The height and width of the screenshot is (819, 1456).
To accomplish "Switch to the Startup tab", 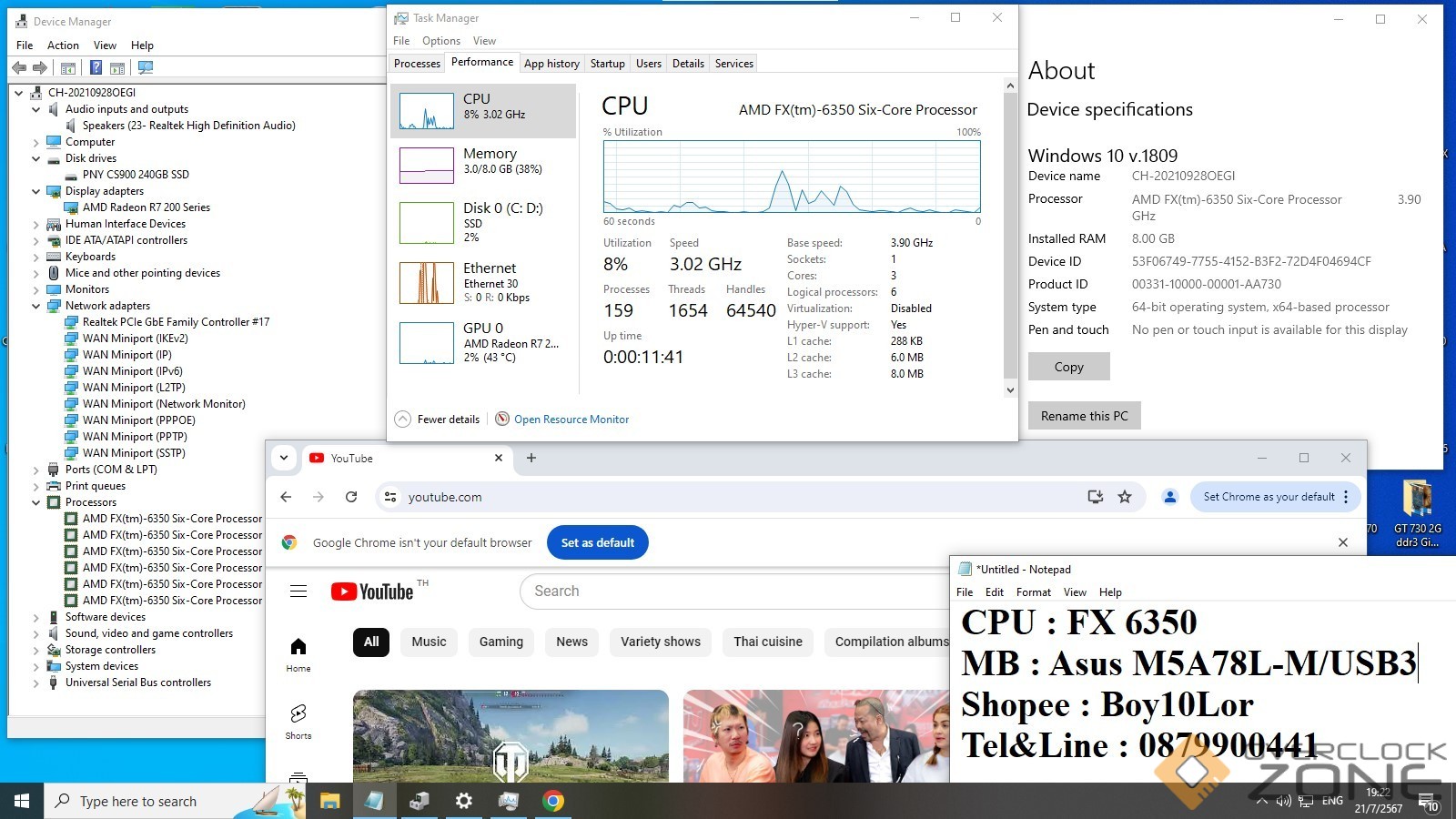I will [607, 64].
